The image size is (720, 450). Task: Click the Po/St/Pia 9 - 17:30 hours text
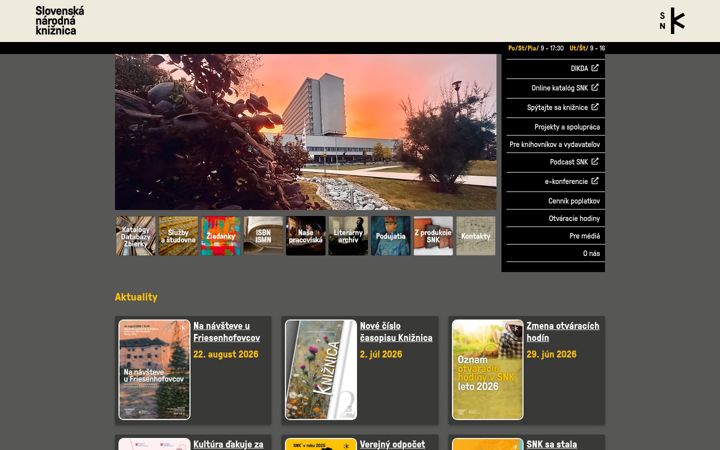coord(535,48)
